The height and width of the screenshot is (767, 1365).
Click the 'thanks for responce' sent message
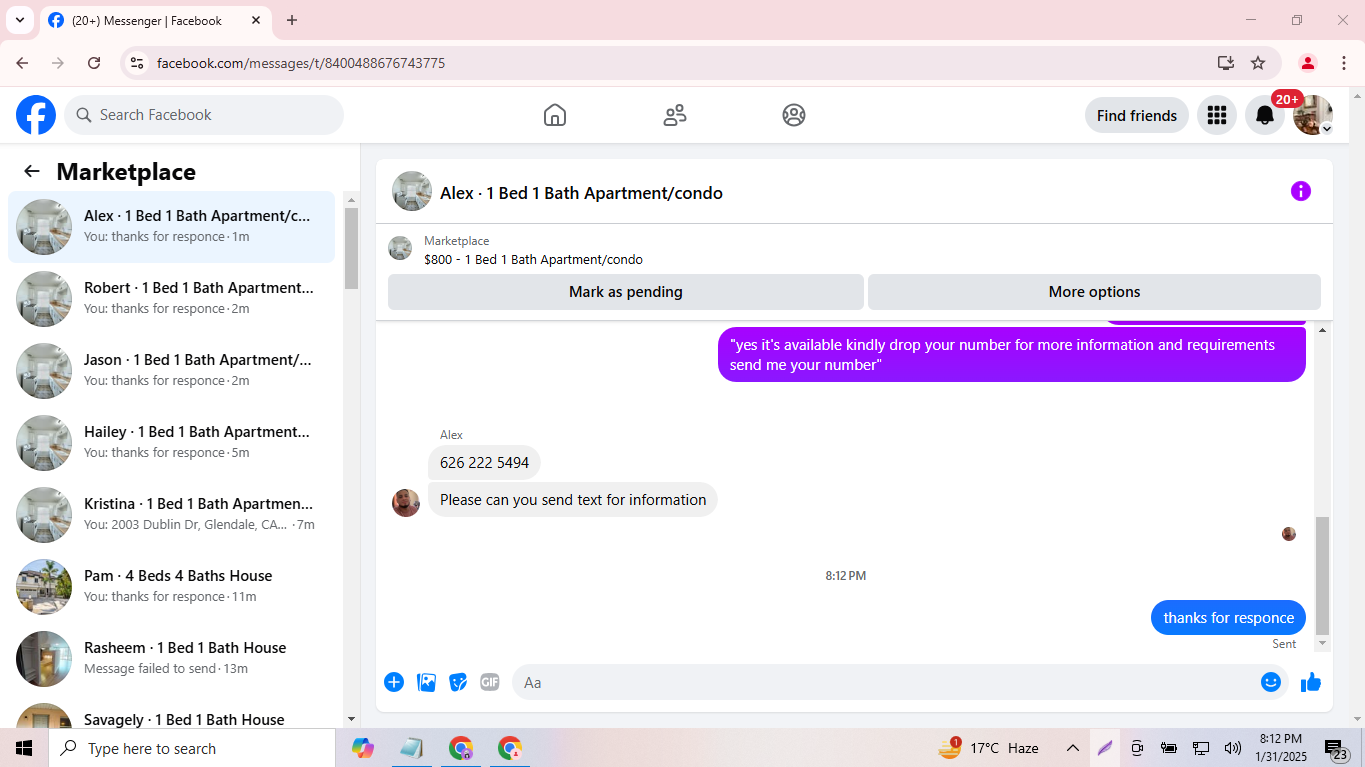tap(1229, 618)
